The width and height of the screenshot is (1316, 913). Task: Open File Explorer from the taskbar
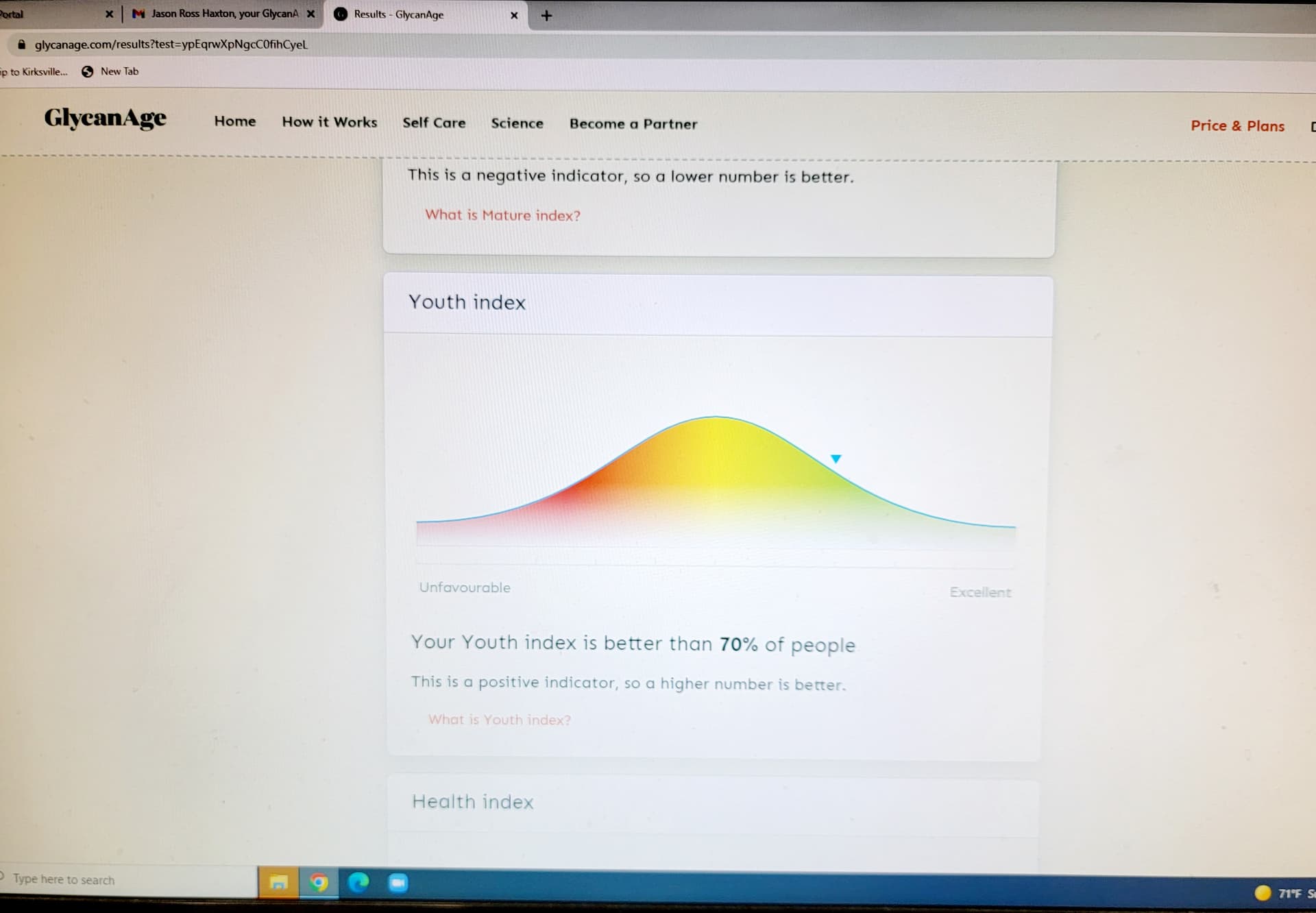tap(278, 883)
